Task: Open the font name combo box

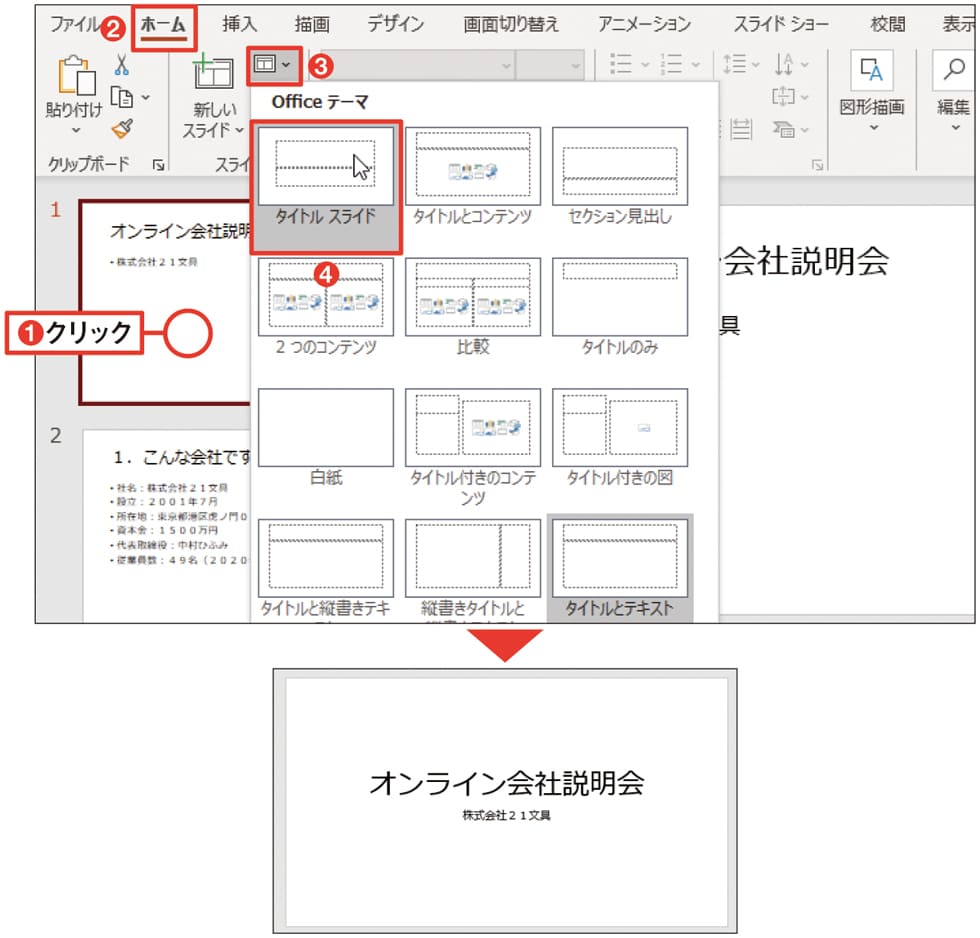Action: point(418,65)
